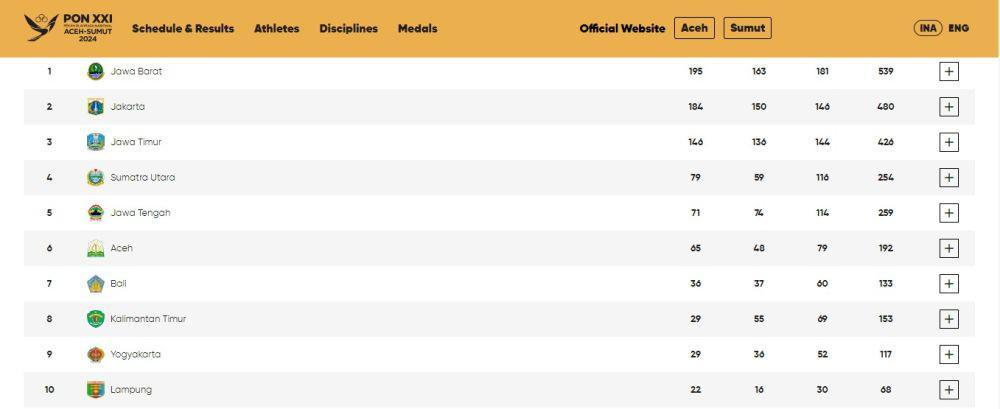Click the Lampung province emblem
This screenshot has height=409, width=1000.
pyautogui.click(x=96, y=389)
